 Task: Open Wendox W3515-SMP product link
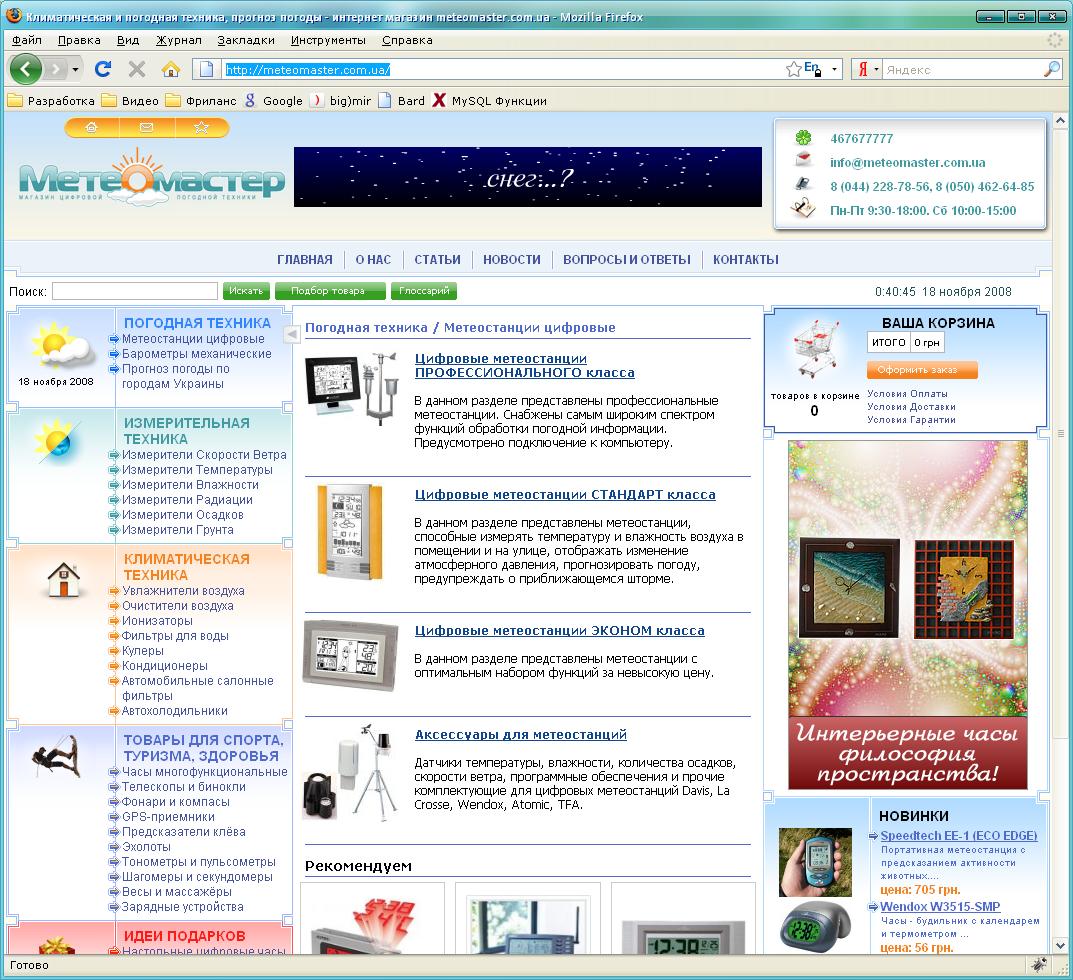click(x=940, y=906)
